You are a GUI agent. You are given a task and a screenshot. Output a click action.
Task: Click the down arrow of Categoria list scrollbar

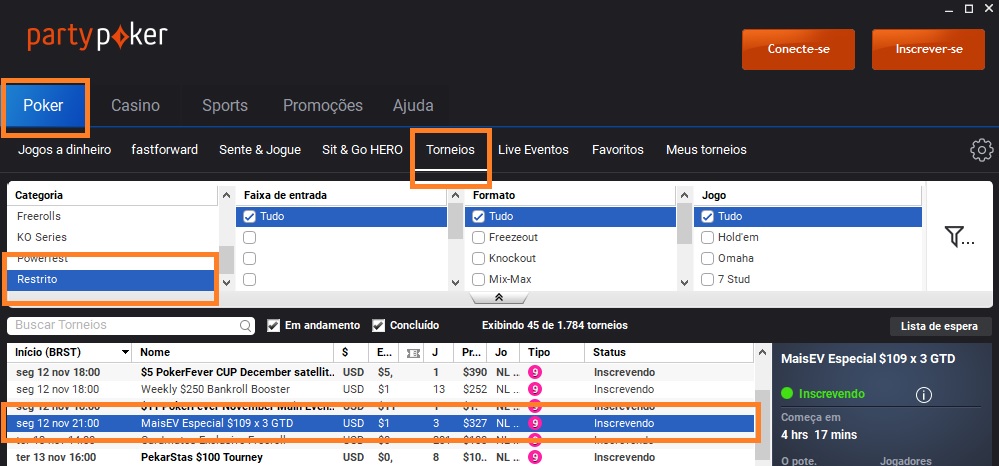226,282
